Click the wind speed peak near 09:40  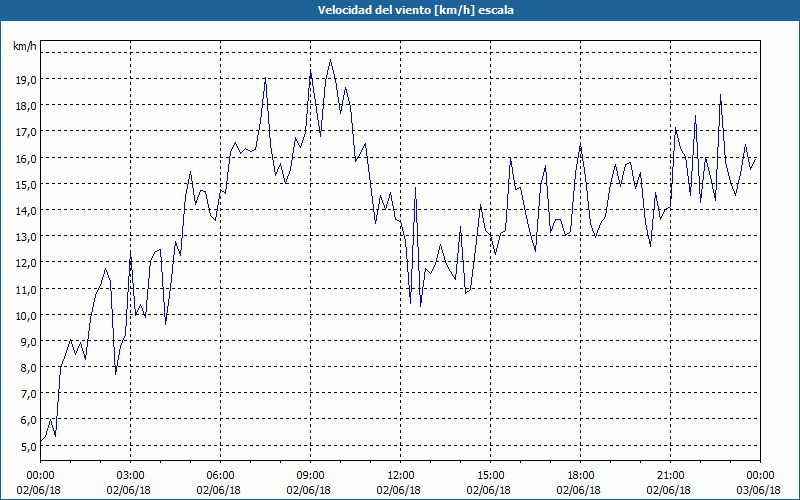pos(331,60)
